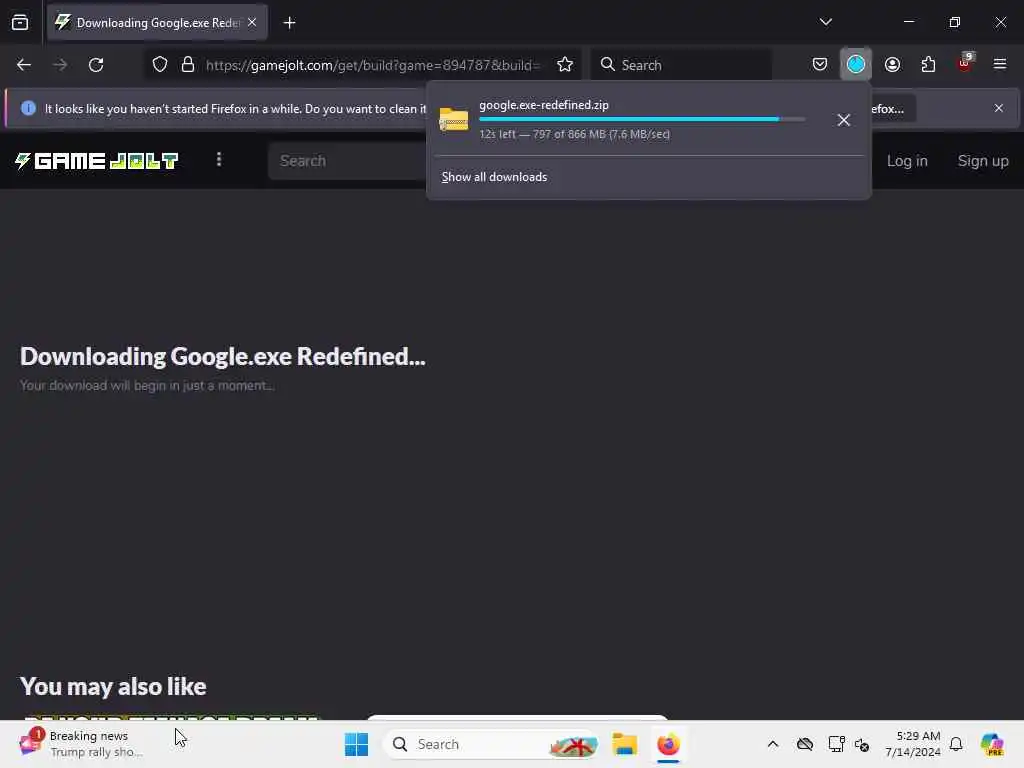Open Breaking news widget on taskbar

click(x=80, y=744)
